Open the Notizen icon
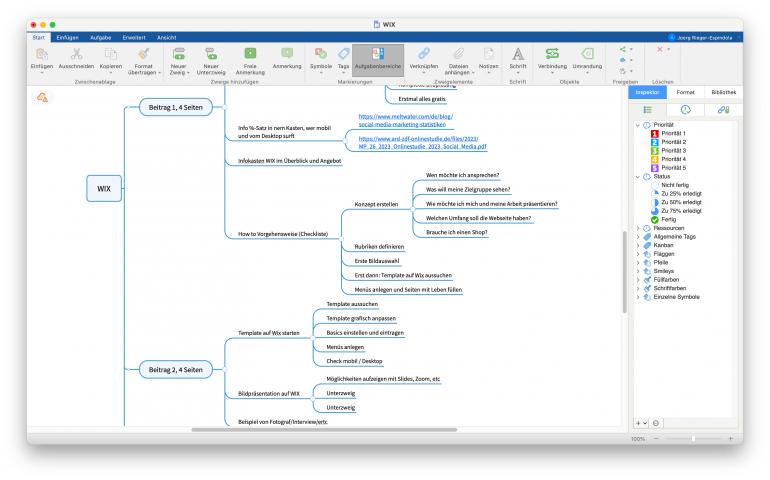The height and width of the screenshot is (480, 770). 489,53
